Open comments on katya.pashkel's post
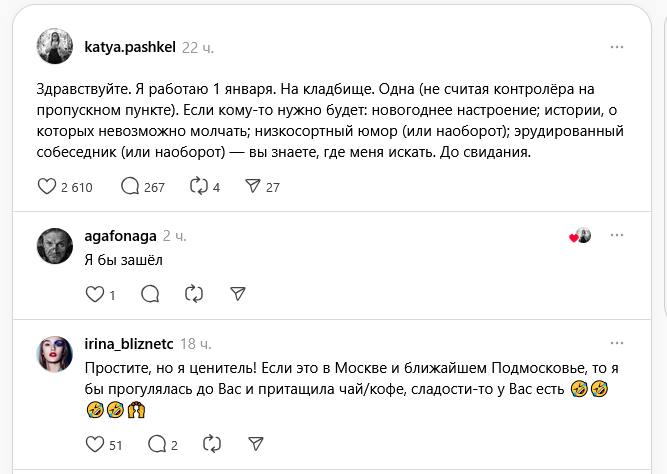667x474 pixels. pos(130,187)
